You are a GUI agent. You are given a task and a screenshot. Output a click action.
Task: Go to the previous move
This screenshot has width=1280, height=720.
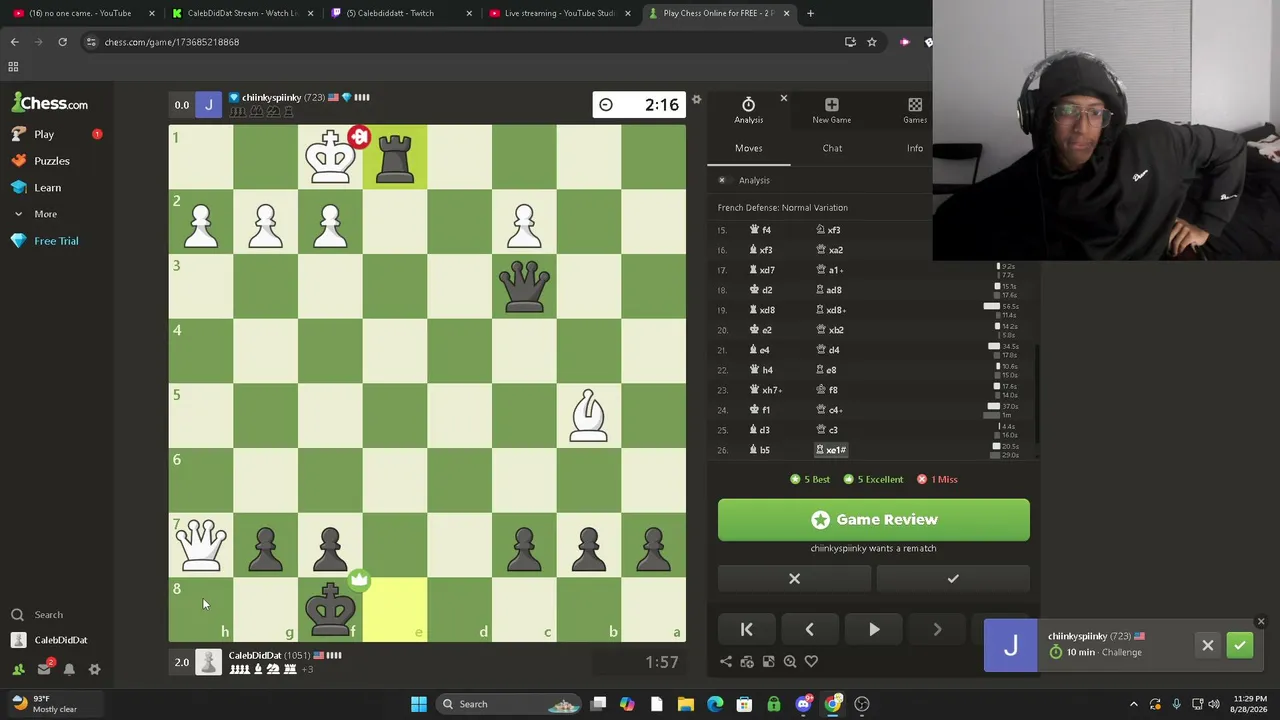(x=810, y=629)
